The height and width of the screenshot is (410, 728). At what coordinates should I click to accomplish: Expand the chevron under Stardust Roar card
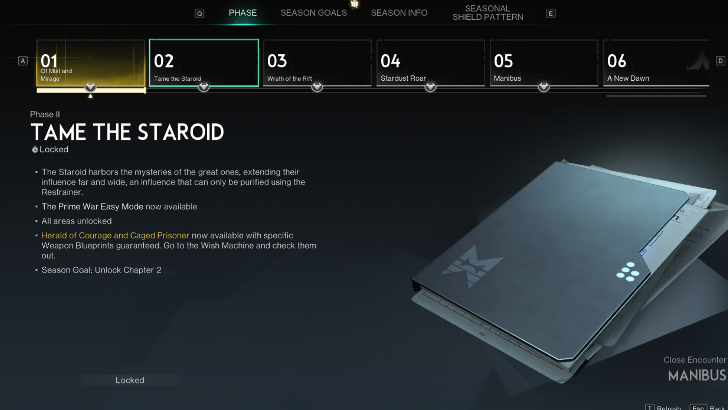(x=430, y=87)
